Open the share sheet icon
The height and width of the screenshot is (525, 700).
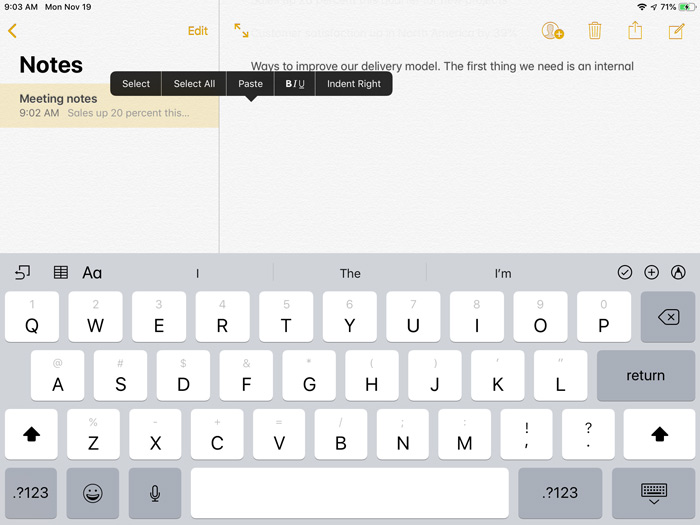click(x=635, y=31)
